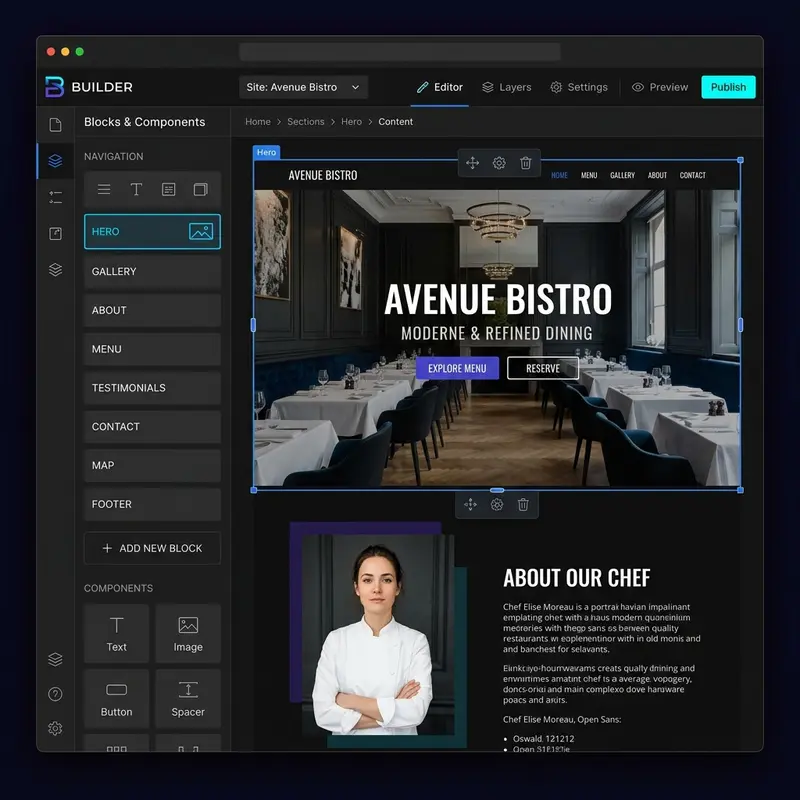
Task: Click the RESERVE hero button
Action: (x=543, y=368)
